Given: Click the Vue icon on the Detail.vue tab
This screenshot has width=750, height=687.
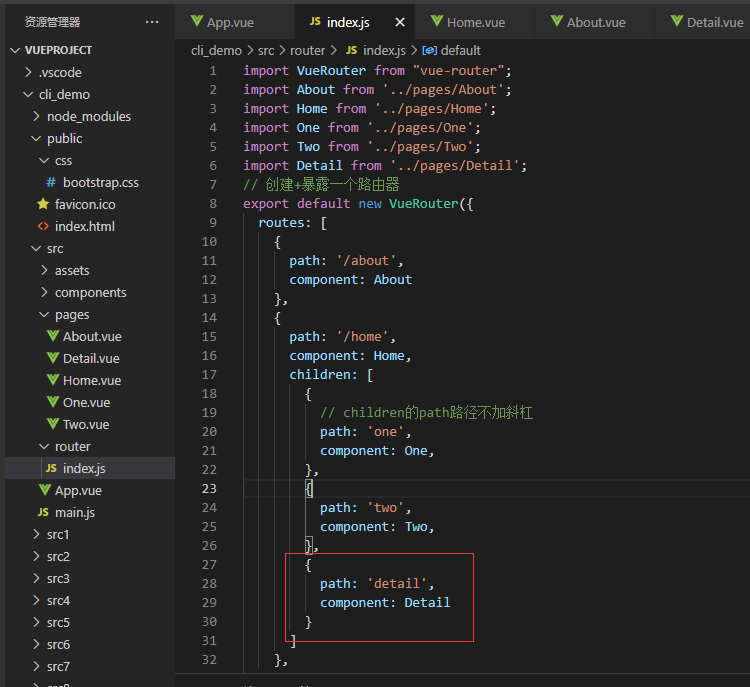Looking at the screenshot, I should coord(677,21).
